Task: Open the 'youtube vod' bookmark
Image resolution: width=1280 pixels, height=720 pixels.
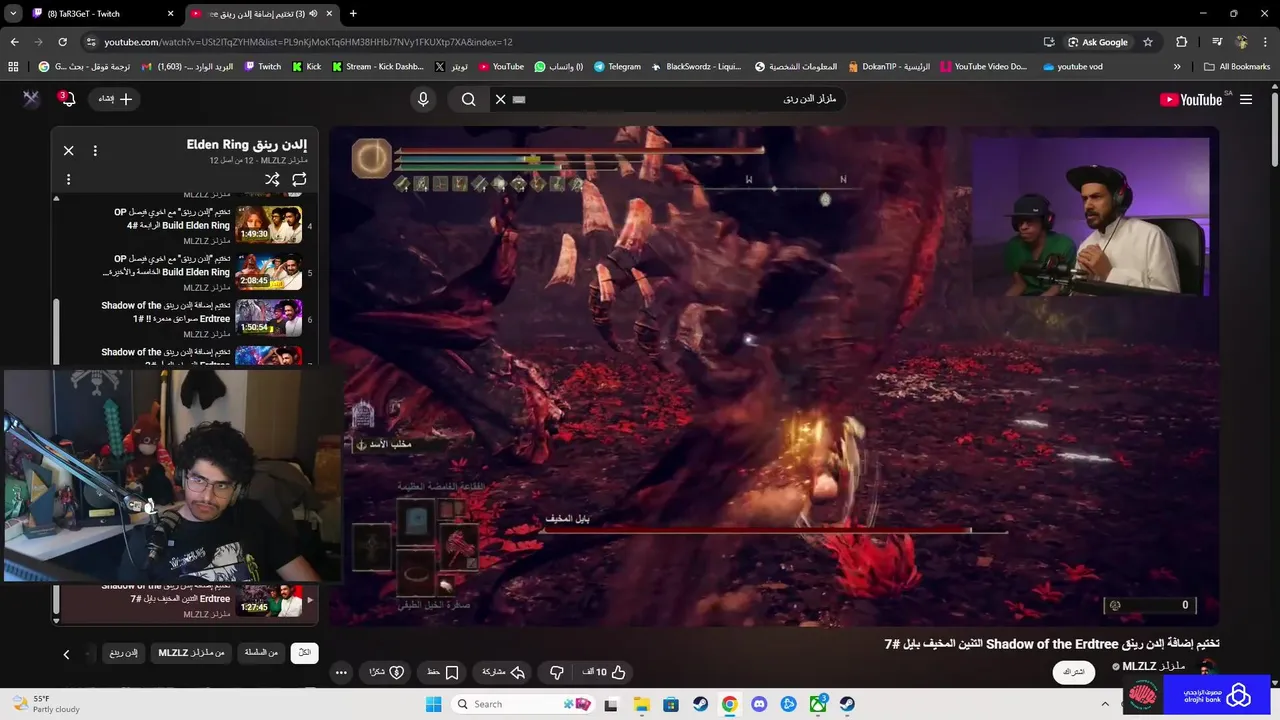Action: point(1073,67)
